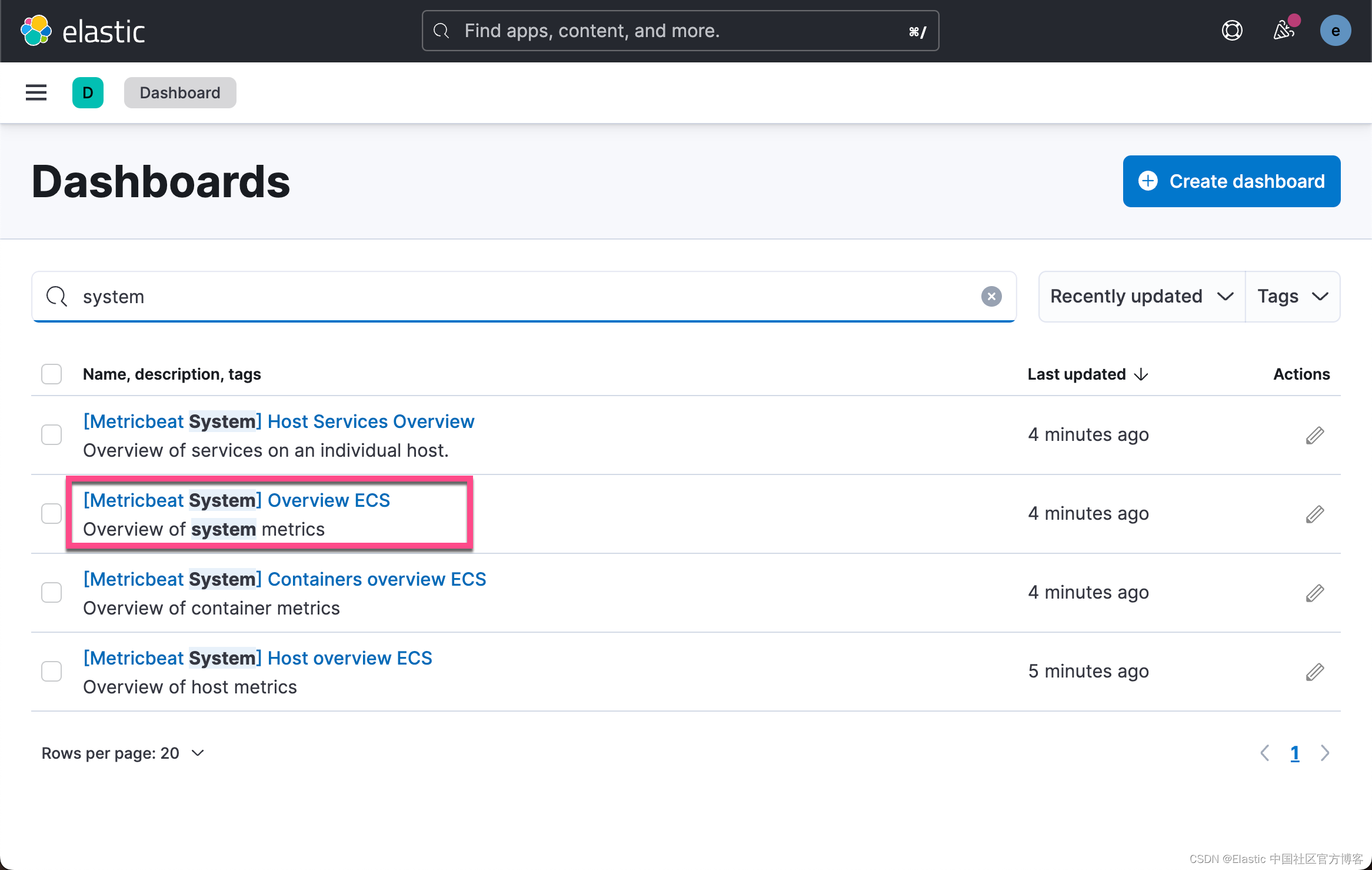Open the help menu lifebuoy icon
The height and width of the screenshot is (870, 1372).
click(1231, 31)
